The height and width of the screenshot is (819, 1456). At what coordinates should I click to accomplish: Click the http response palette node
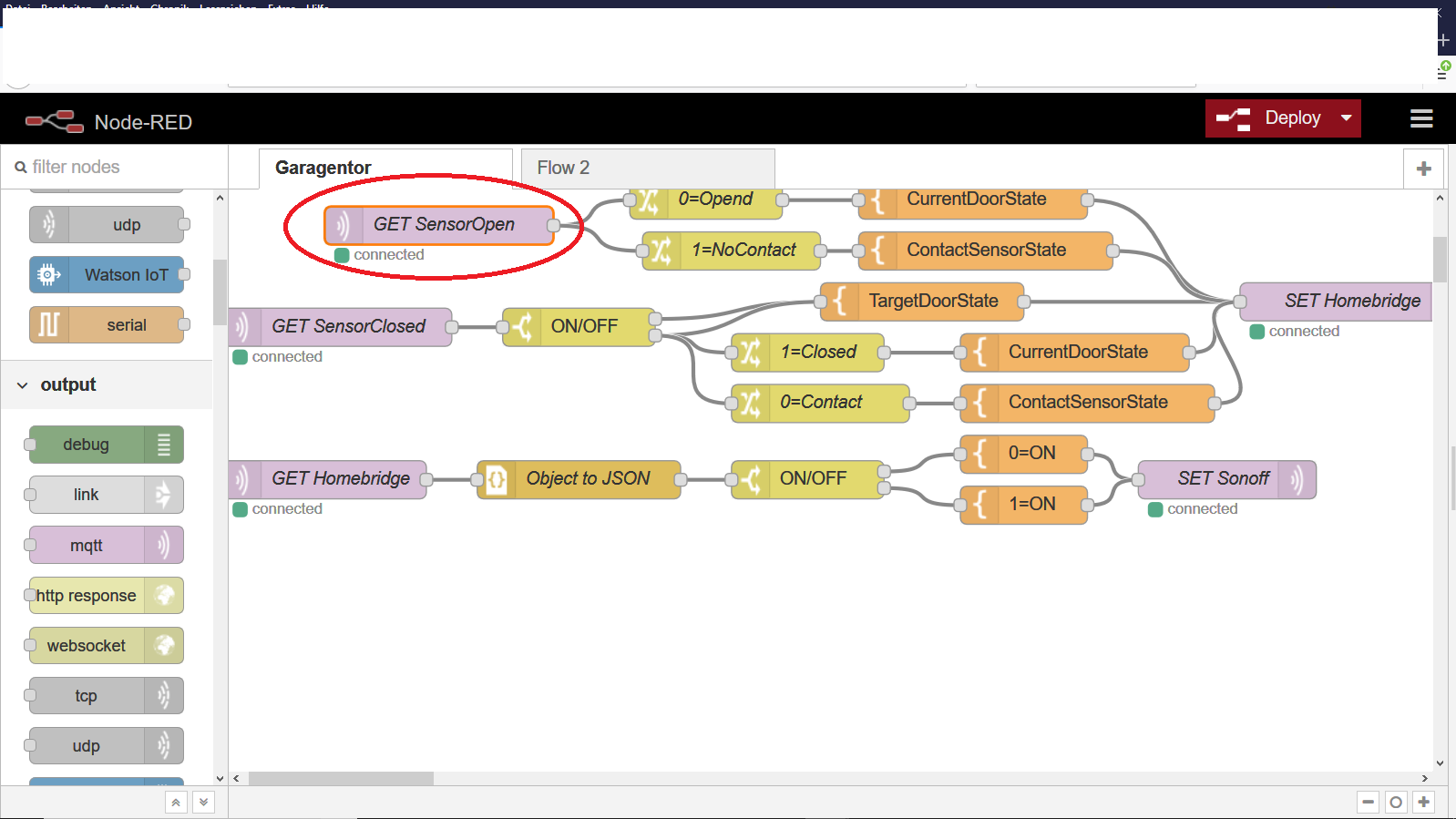106,596
